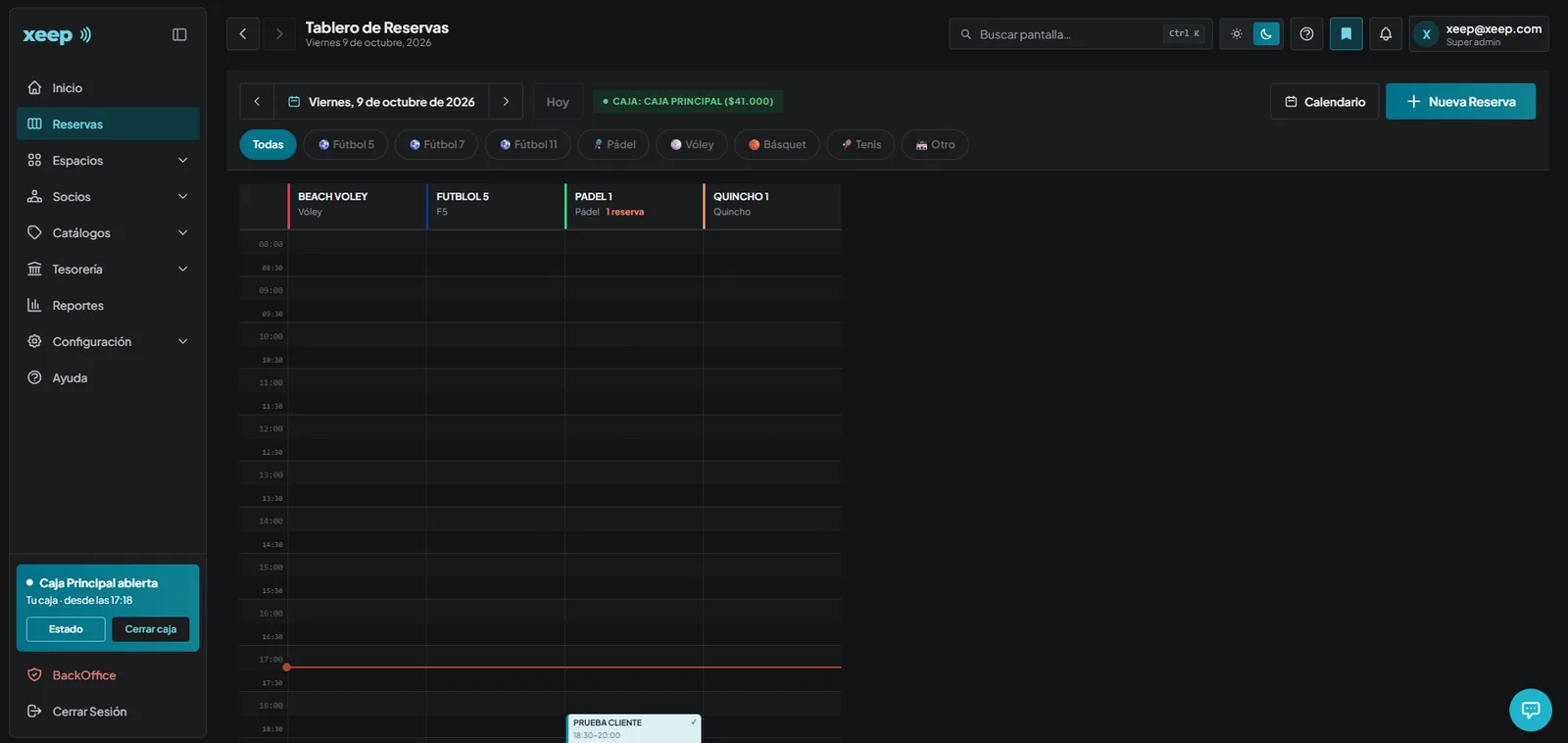This screenshot has height=743, width=1568.
Task: Open the help circle icon in header
Action: pyautogui.click(x=1306, y=33)
